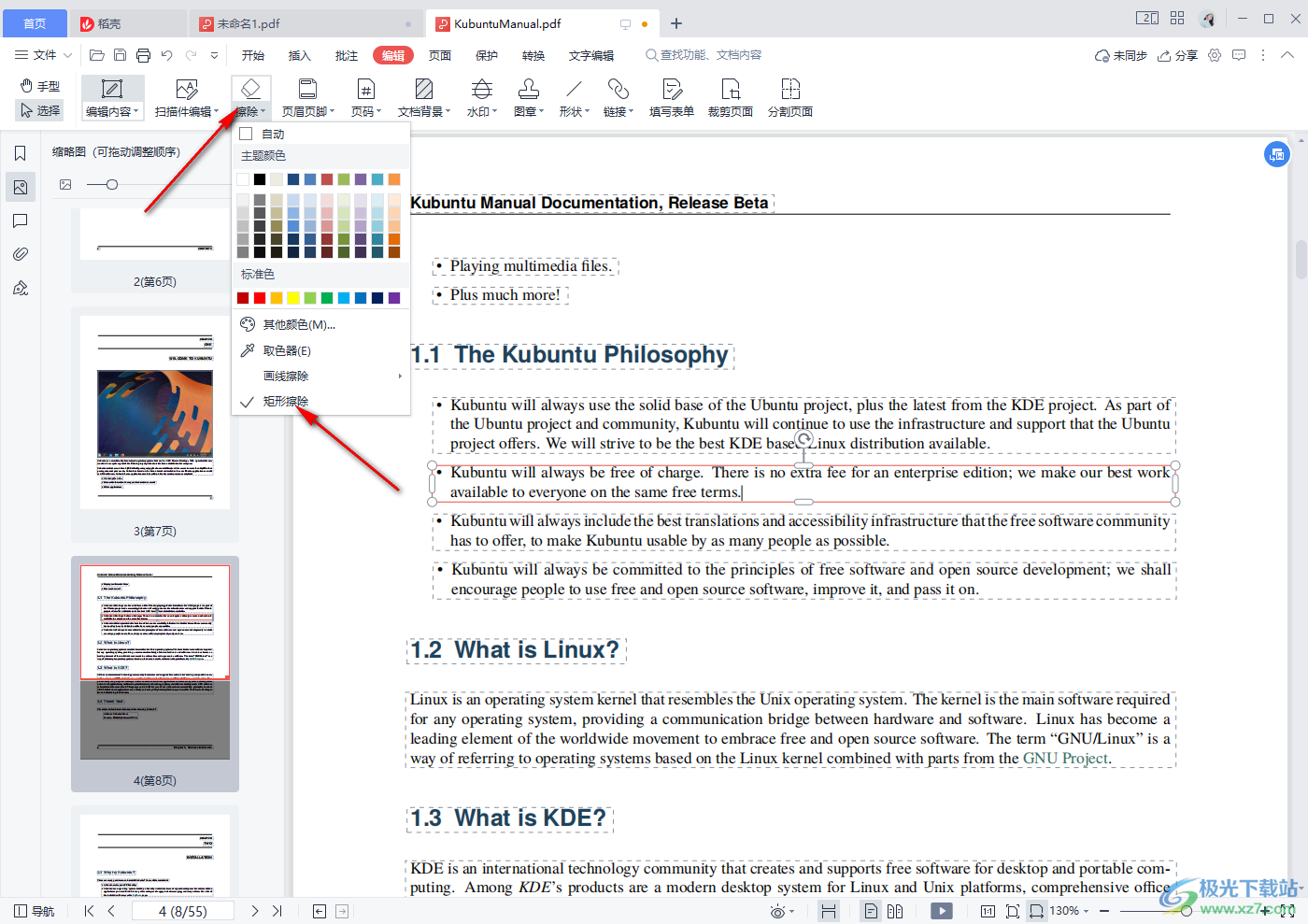Click the Watermark tool icon
1308x924 pixels.
[481, 90]
